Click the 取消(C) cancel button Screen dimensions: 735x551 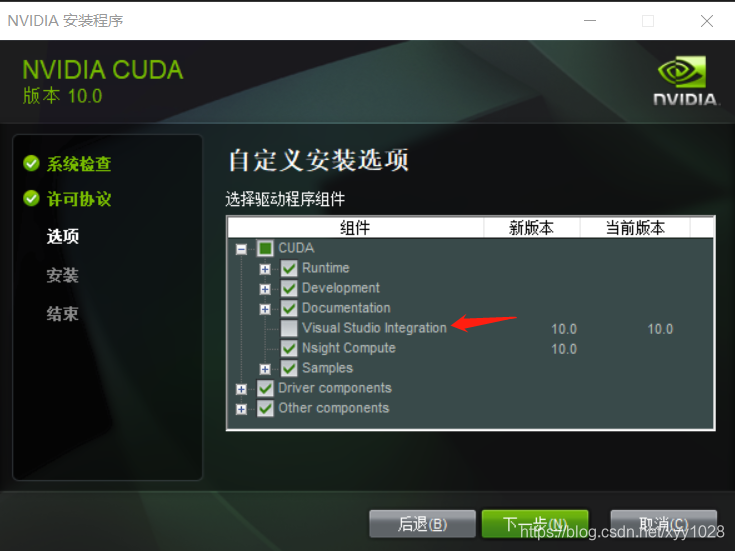[x=664, y=524]
